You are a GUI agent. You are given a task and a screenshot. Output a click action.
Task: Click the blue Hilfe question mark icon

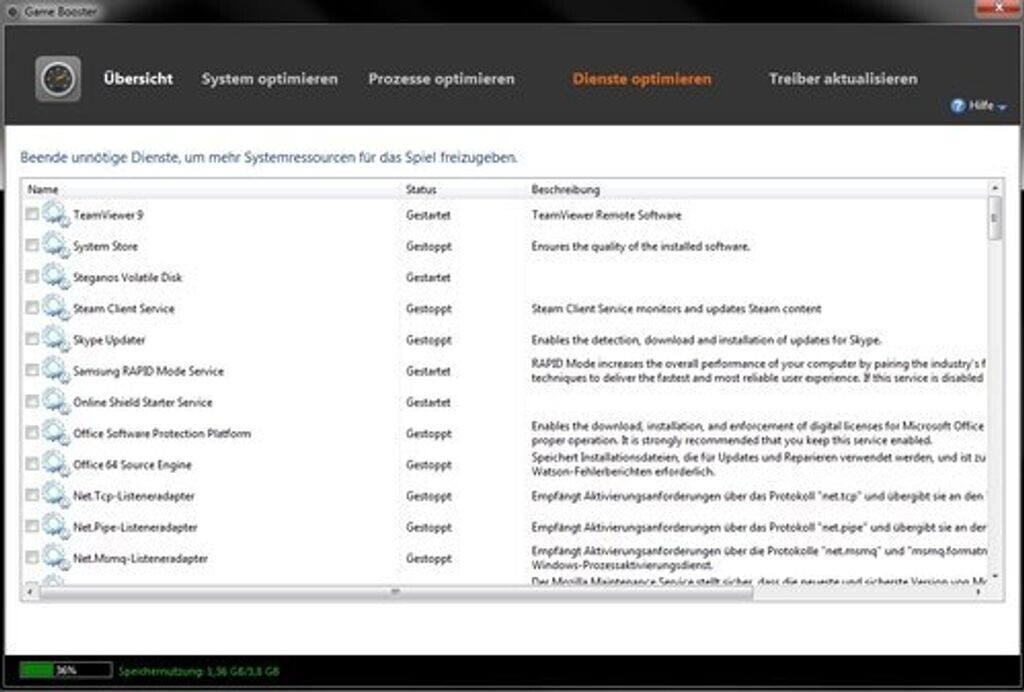point(957,105)
